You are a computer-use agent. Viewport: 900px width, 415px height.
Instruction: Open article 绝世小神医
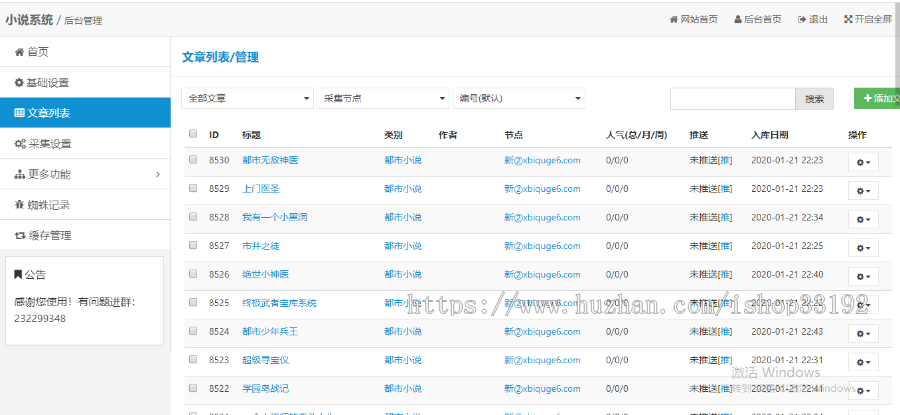pyautogui.click(x=266, y=274)
